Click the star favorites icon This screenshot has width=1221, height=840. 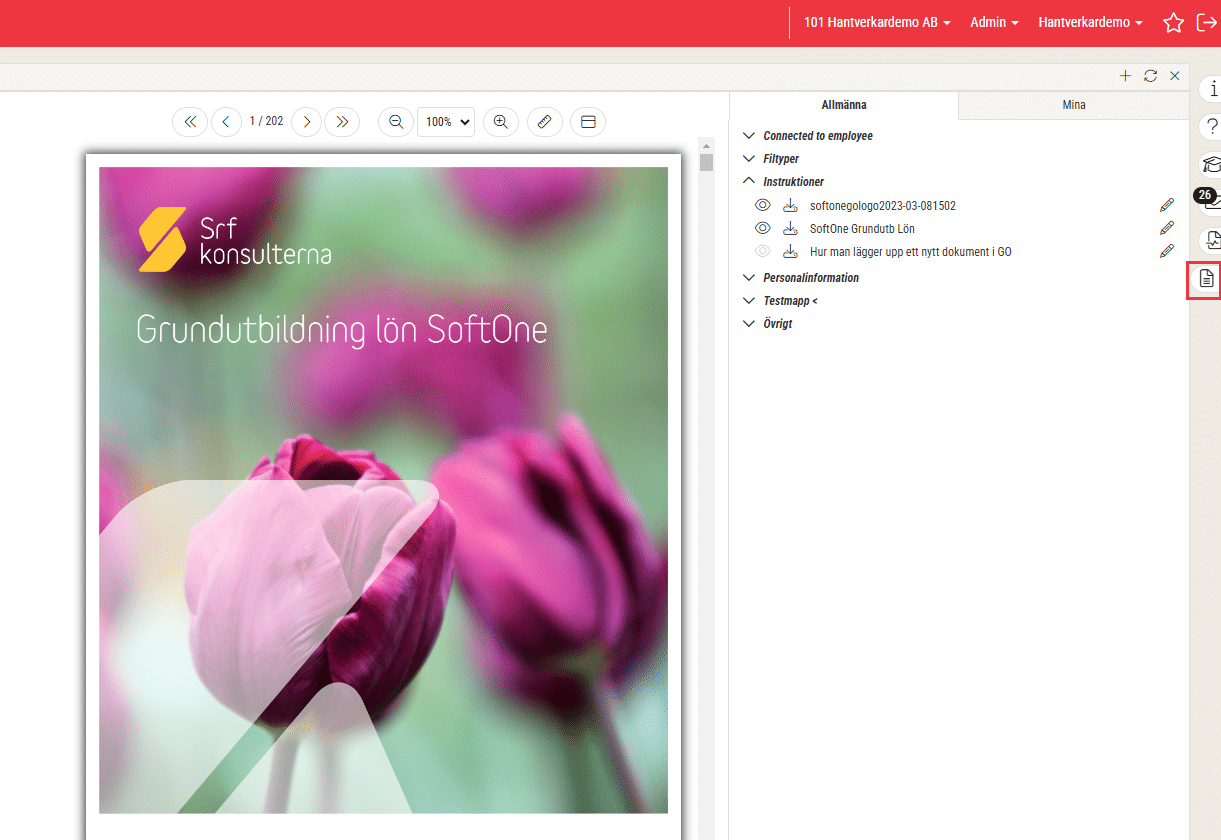click(1174, 23)
